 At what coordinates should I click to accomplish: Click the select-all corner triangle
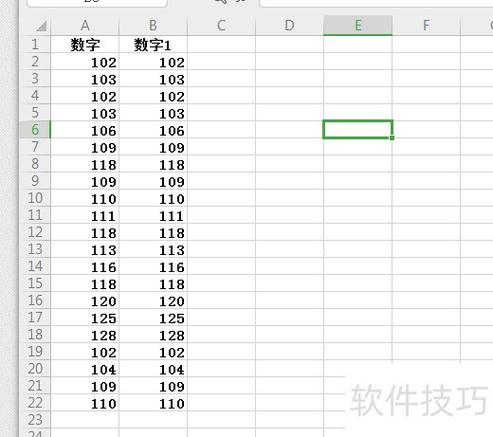[x=42, y=26]
